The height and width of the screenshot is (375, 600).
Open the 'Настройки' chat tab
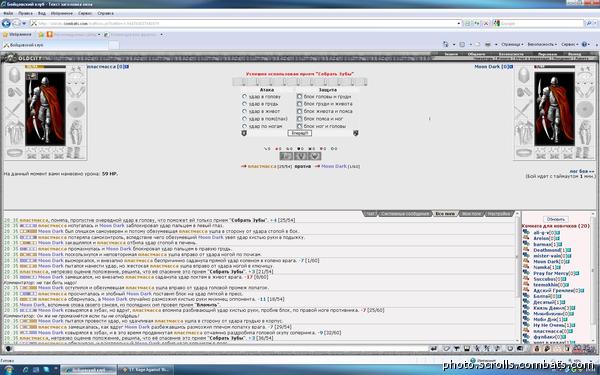coord(499,214)
